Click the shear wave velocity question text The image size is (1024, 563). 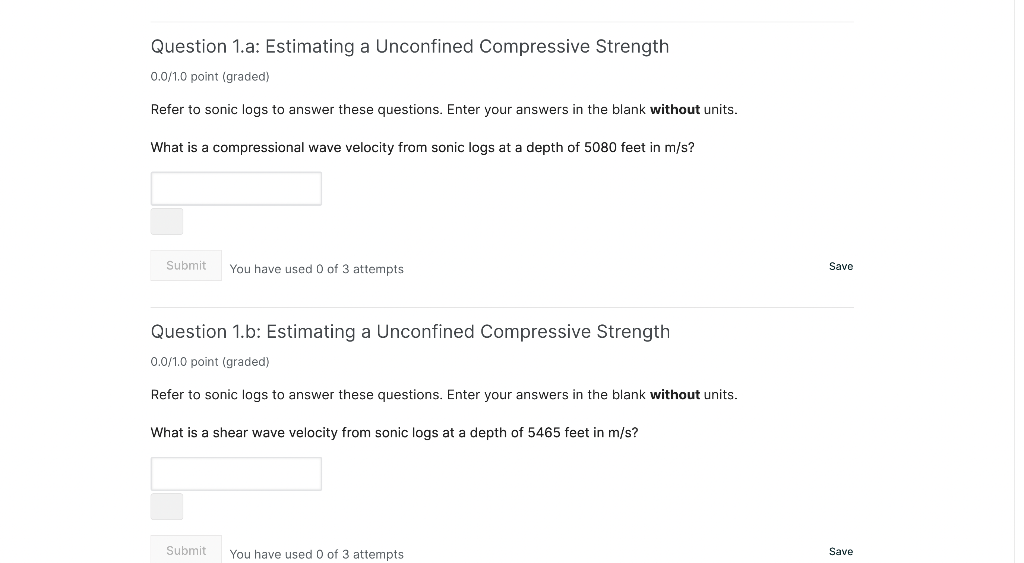(x=394, y=432)
